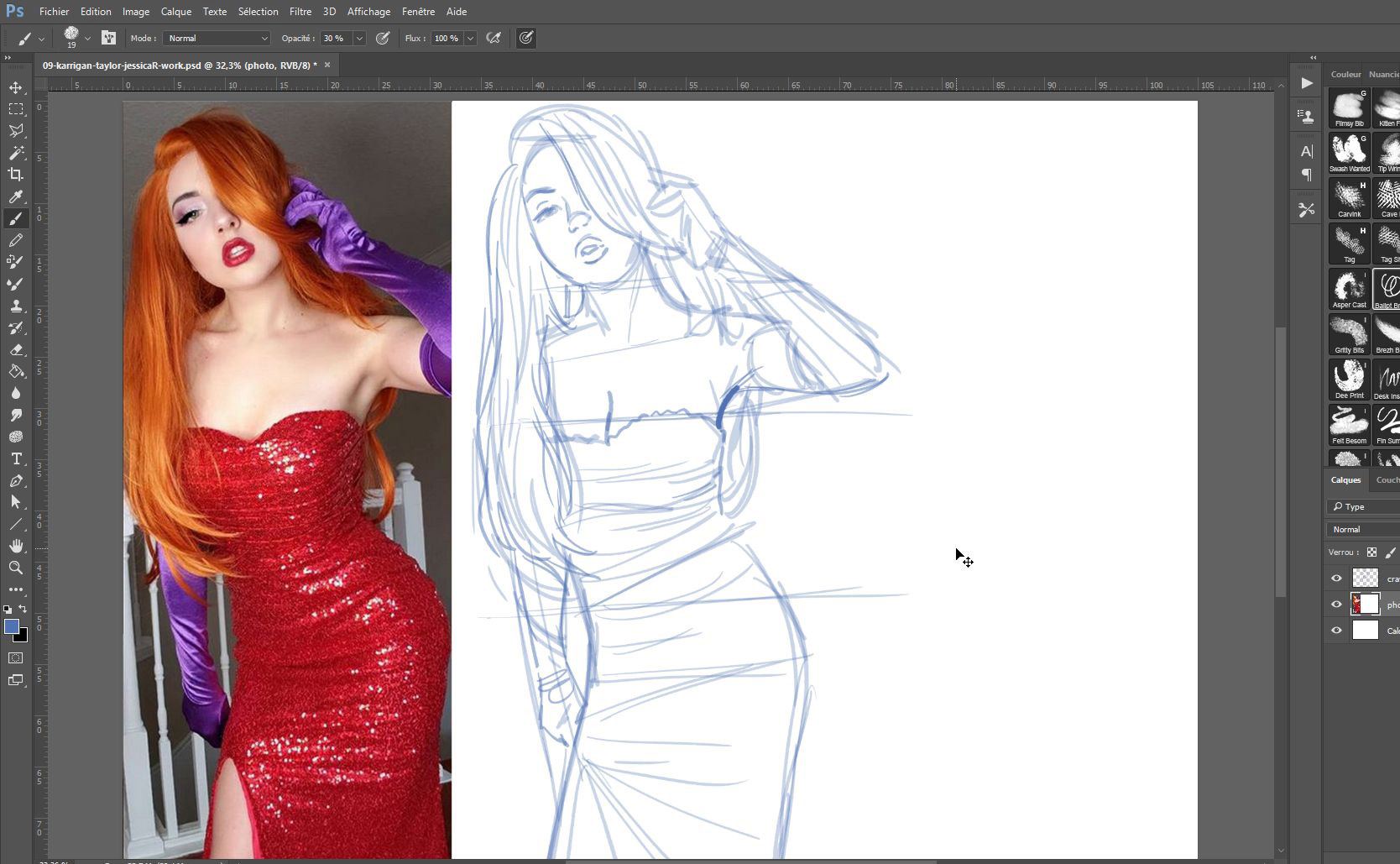
Task: Toggle pressure for size button
Action: coord(526,38)
